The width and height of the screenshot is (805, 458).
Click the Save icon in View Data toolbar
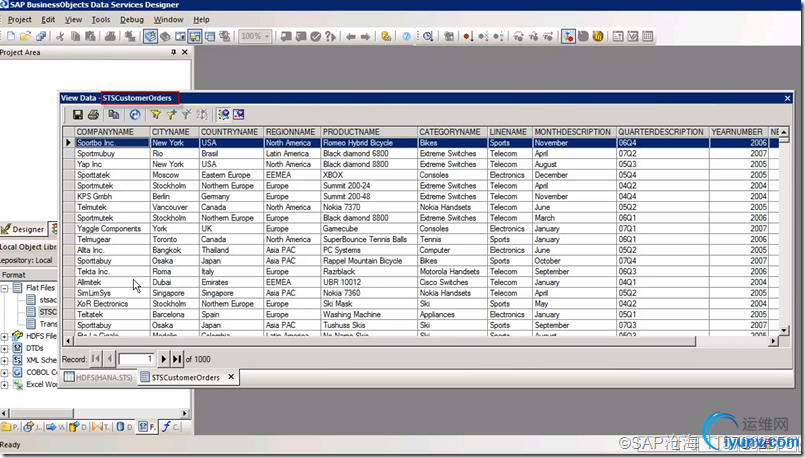click(x=78, y=115)
